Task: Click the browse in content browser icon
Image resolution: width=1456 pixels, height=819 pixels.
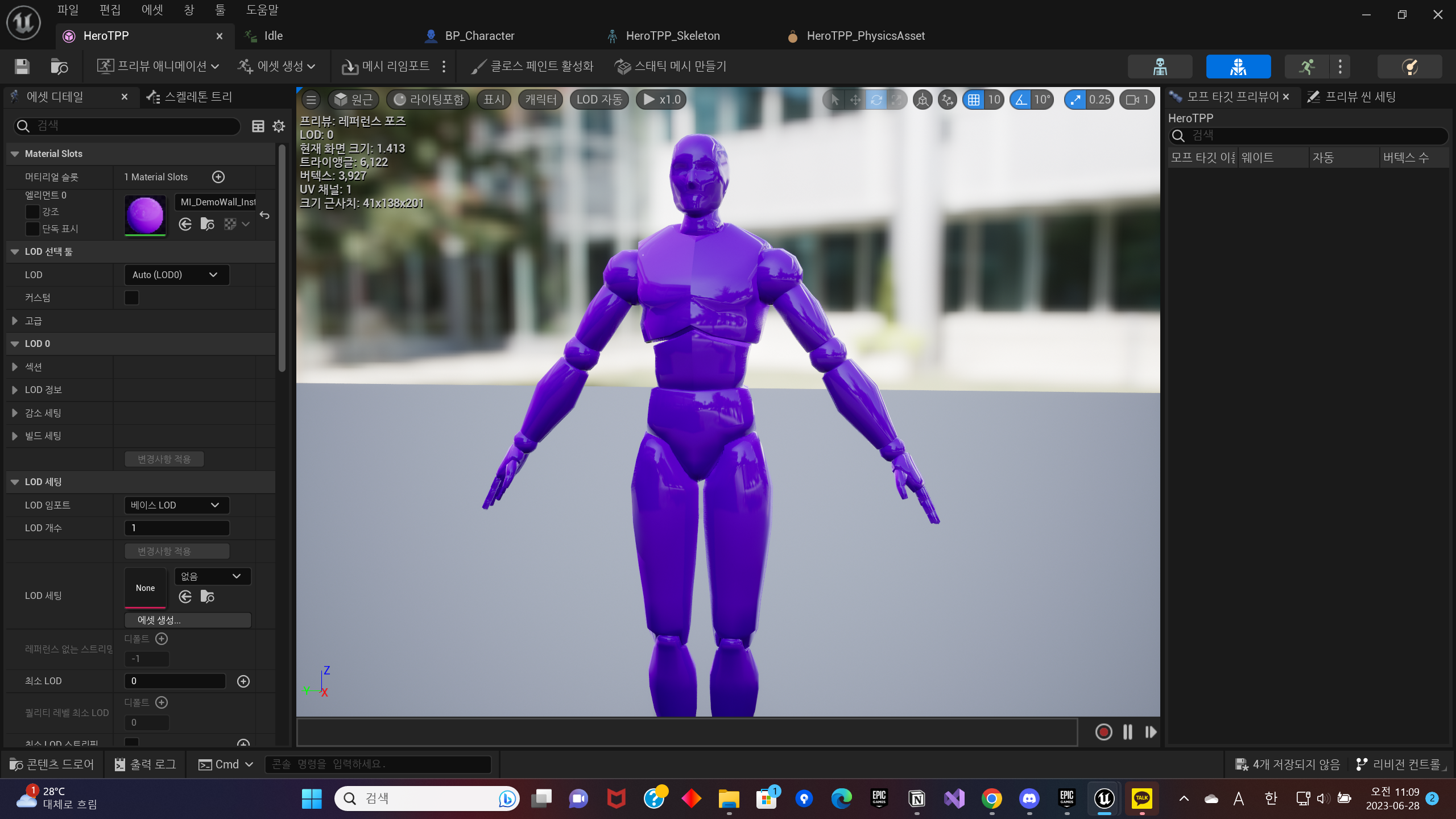Action: (59, 67)
